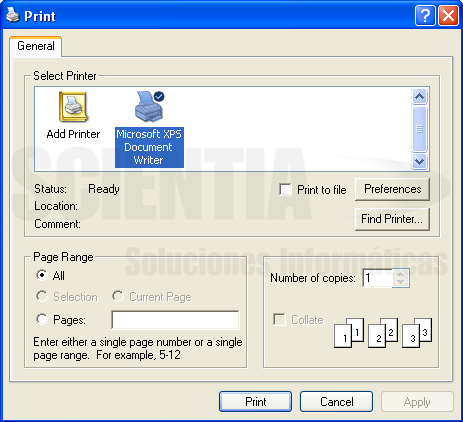463x422 pixels.
Task: Click the printer list scroll up arrow
Action: (419, 97)
